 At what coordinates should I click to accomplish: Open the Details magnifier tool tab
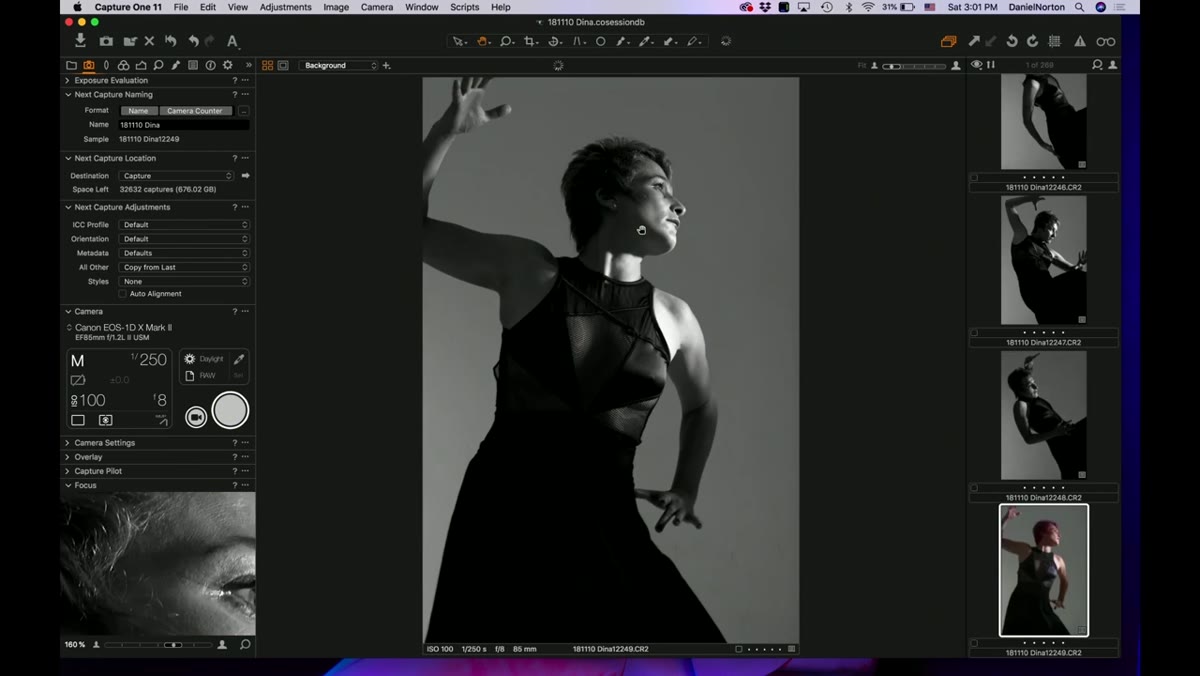[158, 65]
